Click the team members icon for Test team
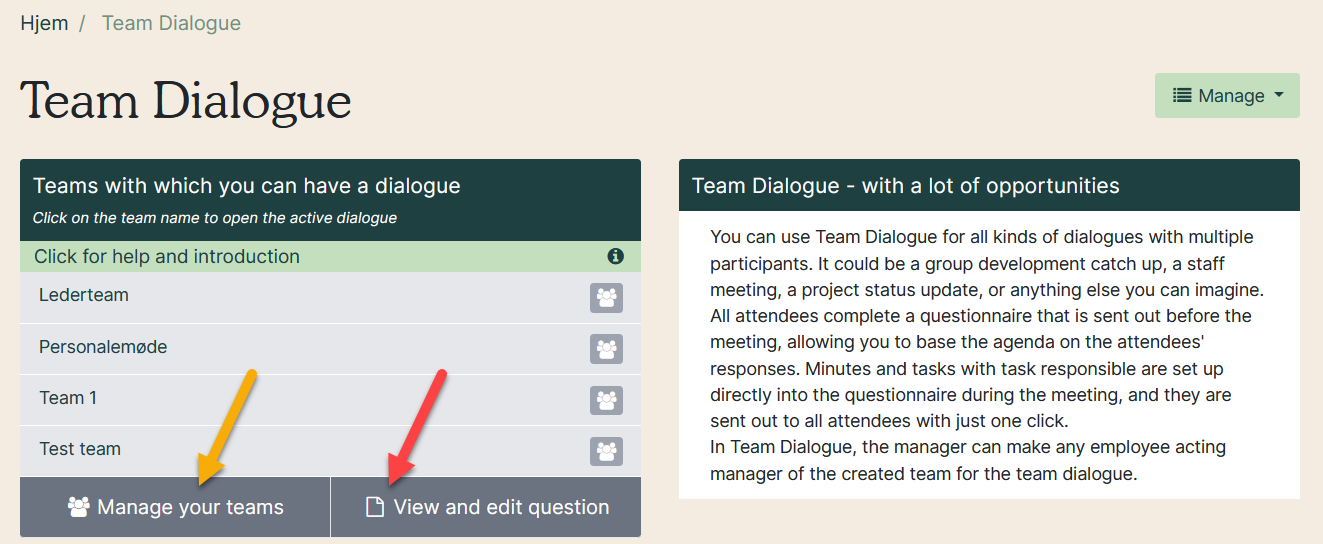 tap(606, 451)
